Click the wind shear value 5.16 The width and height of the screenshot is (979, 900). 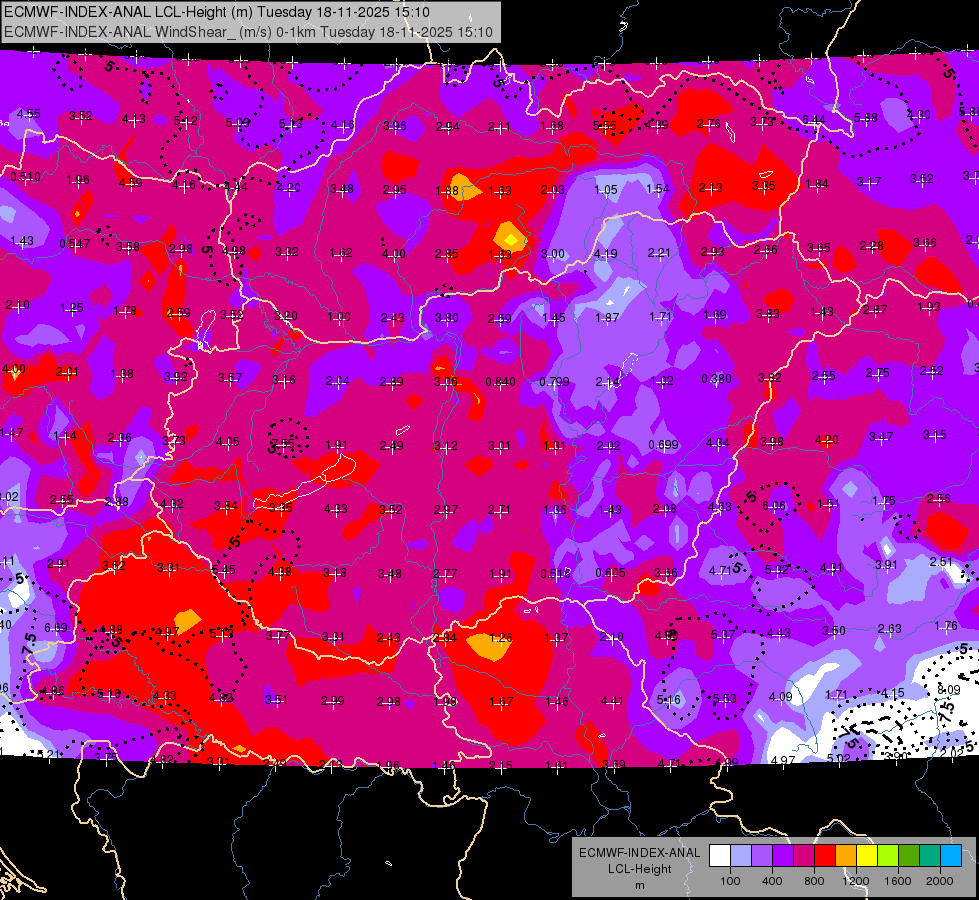[x=669, y=700]
